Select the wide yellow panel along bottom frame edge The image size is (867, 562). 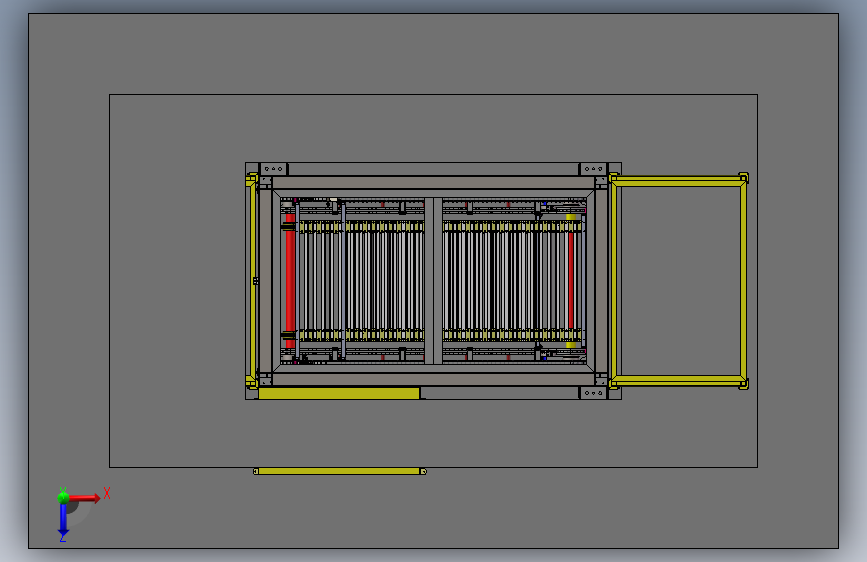(338, 393)
